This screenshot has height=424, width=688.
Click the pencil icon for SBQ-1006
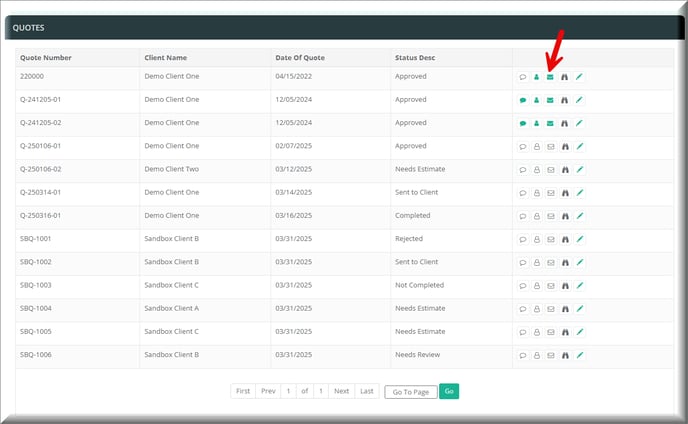coord(578,355)
